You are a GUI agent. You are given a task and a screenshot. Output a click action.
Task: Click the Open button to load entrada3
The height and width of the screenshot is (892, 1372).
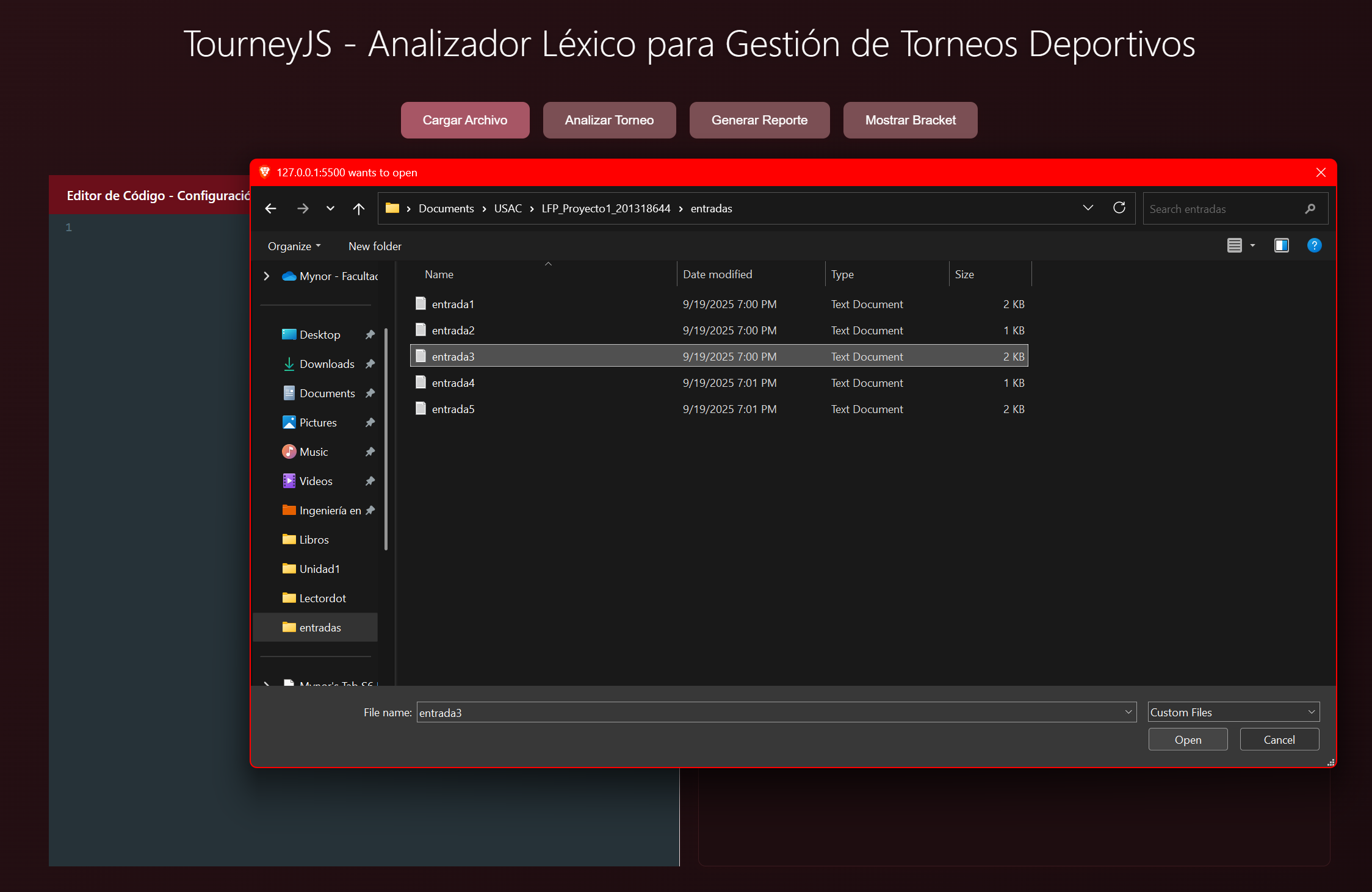pyautogui.click(x=1187, y=739)
